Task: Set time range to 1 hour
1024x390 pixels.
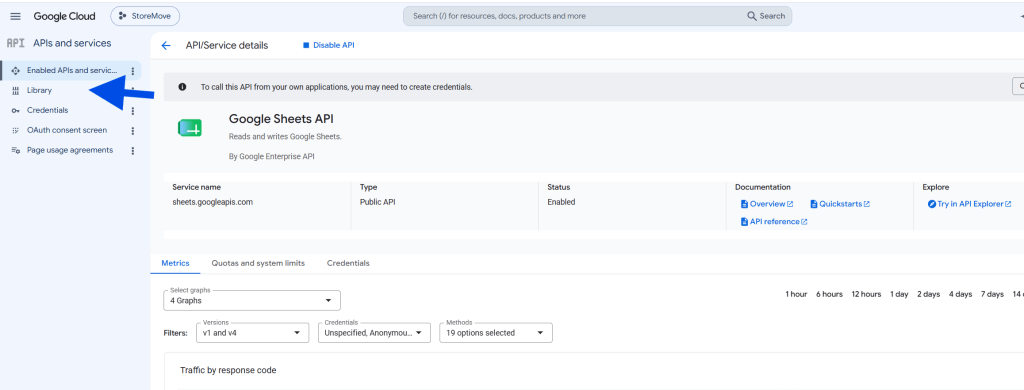Action: tap(796, 295)
